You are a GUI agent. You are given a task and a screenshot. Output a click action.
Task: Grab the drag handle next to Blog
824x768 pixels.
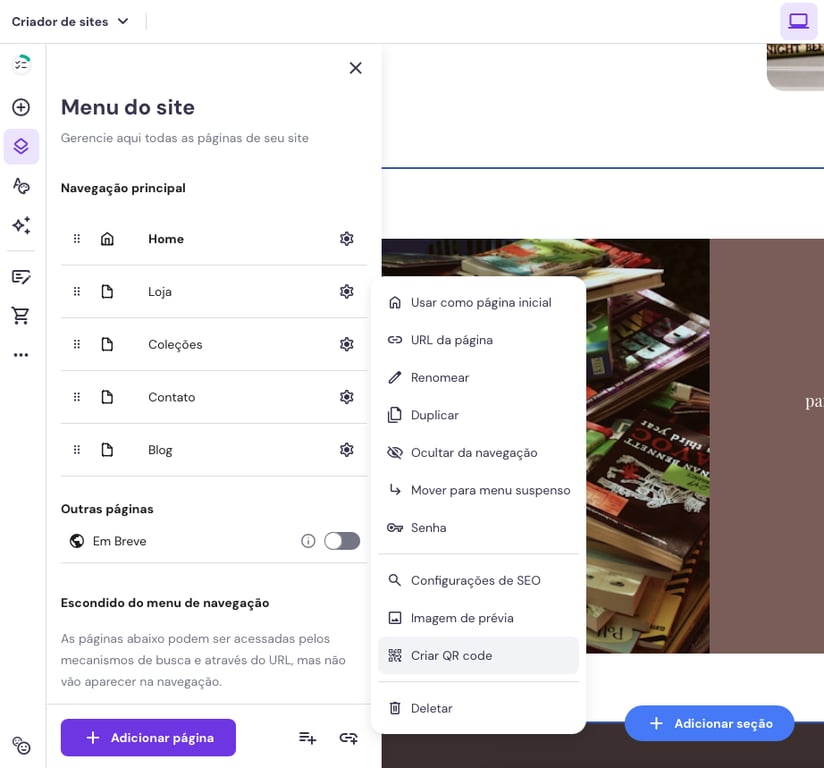(76, 449)
